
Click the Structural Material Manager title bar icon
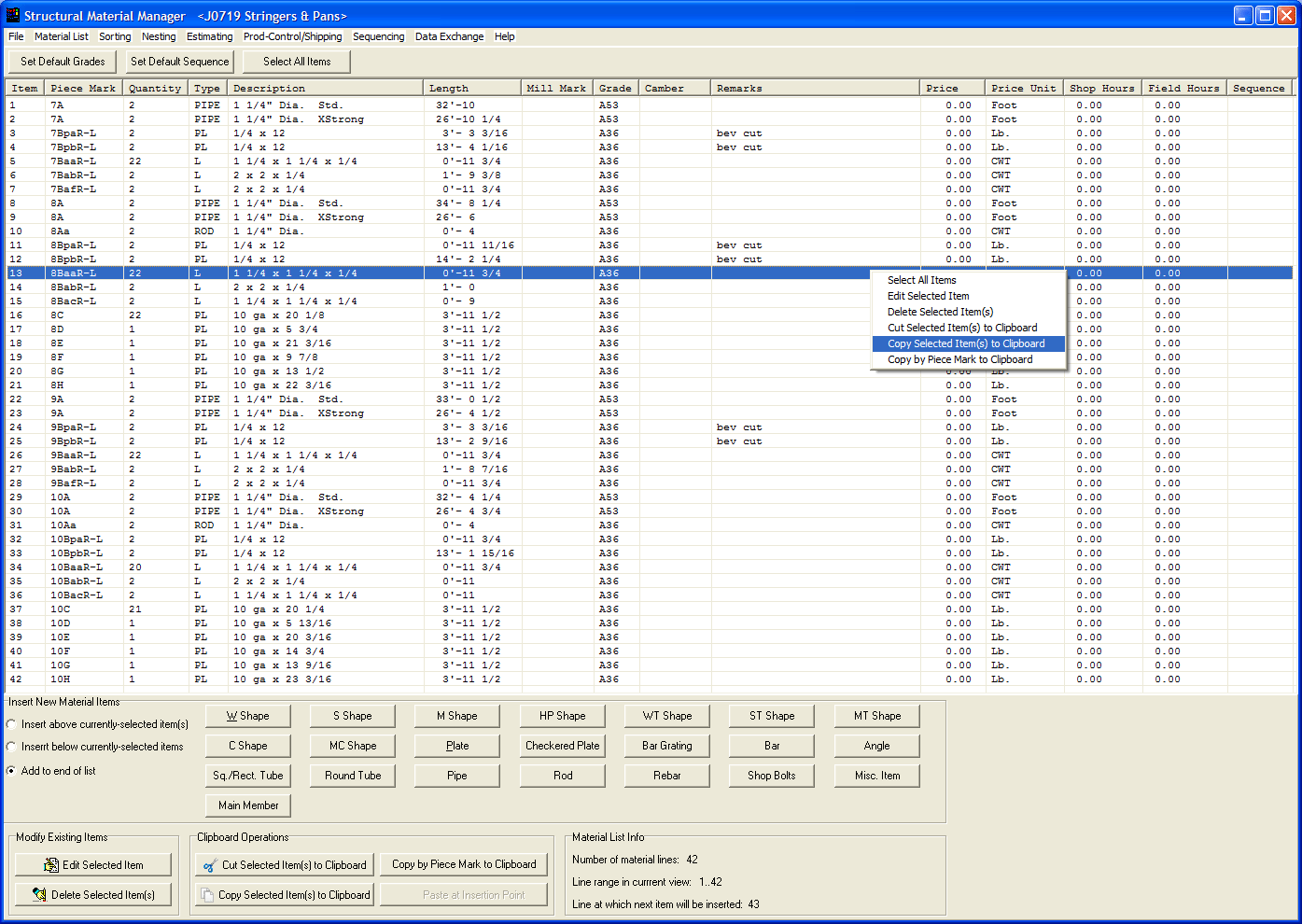tap(13, 15)
